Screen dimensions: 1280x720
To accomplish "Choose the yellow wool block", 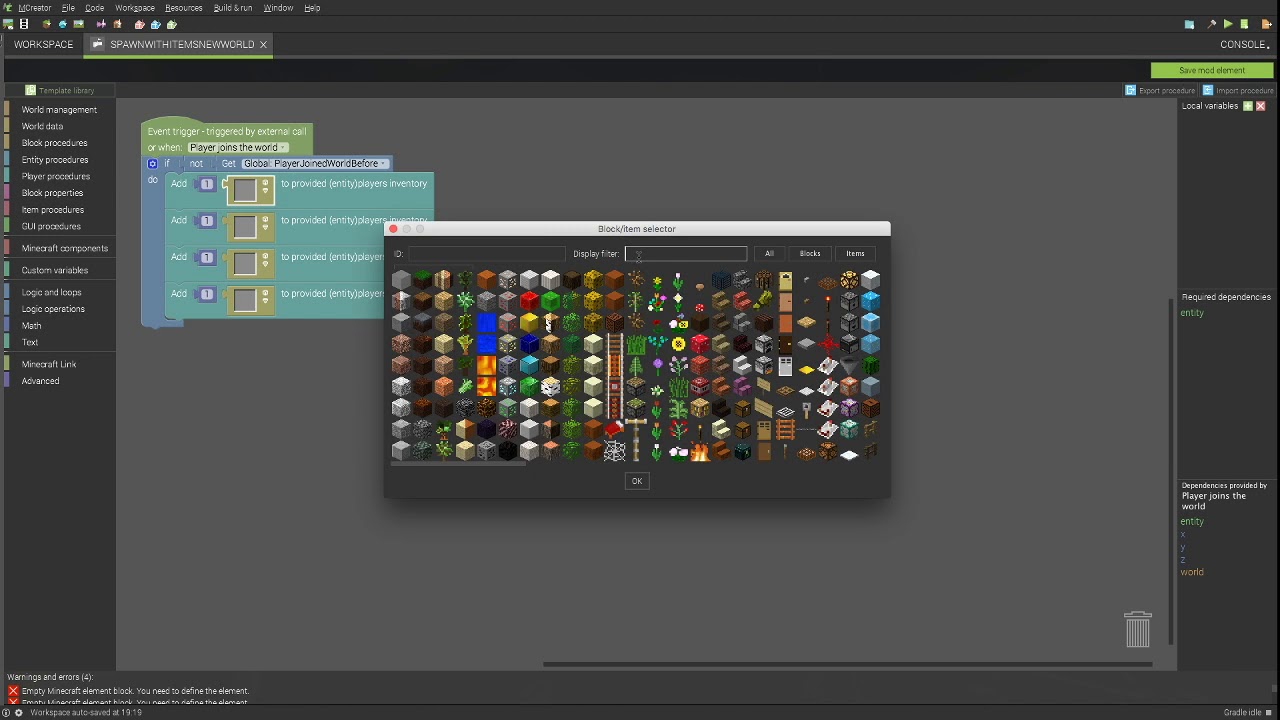I will pyautogui.click(x=529, y=322).
